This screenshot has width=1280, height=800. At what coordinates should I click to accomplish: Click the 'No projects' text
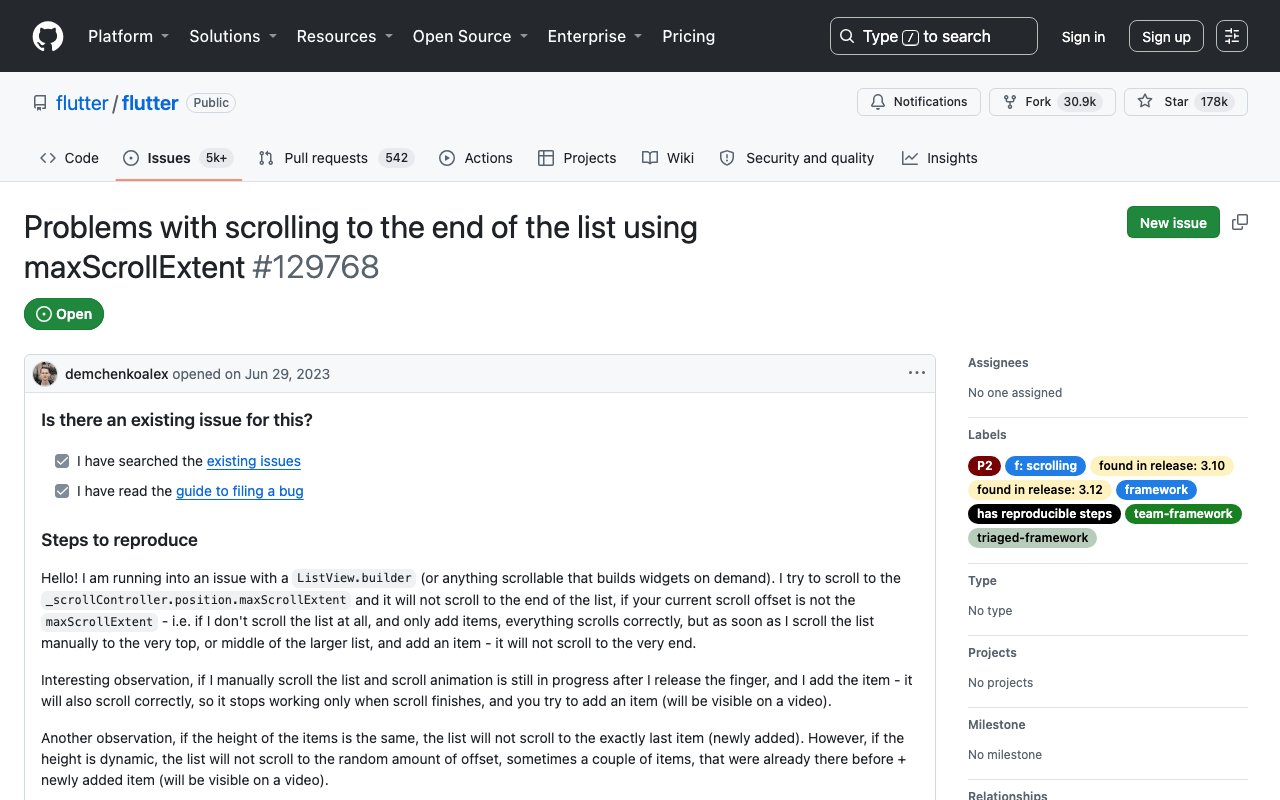click(1001, 683)
